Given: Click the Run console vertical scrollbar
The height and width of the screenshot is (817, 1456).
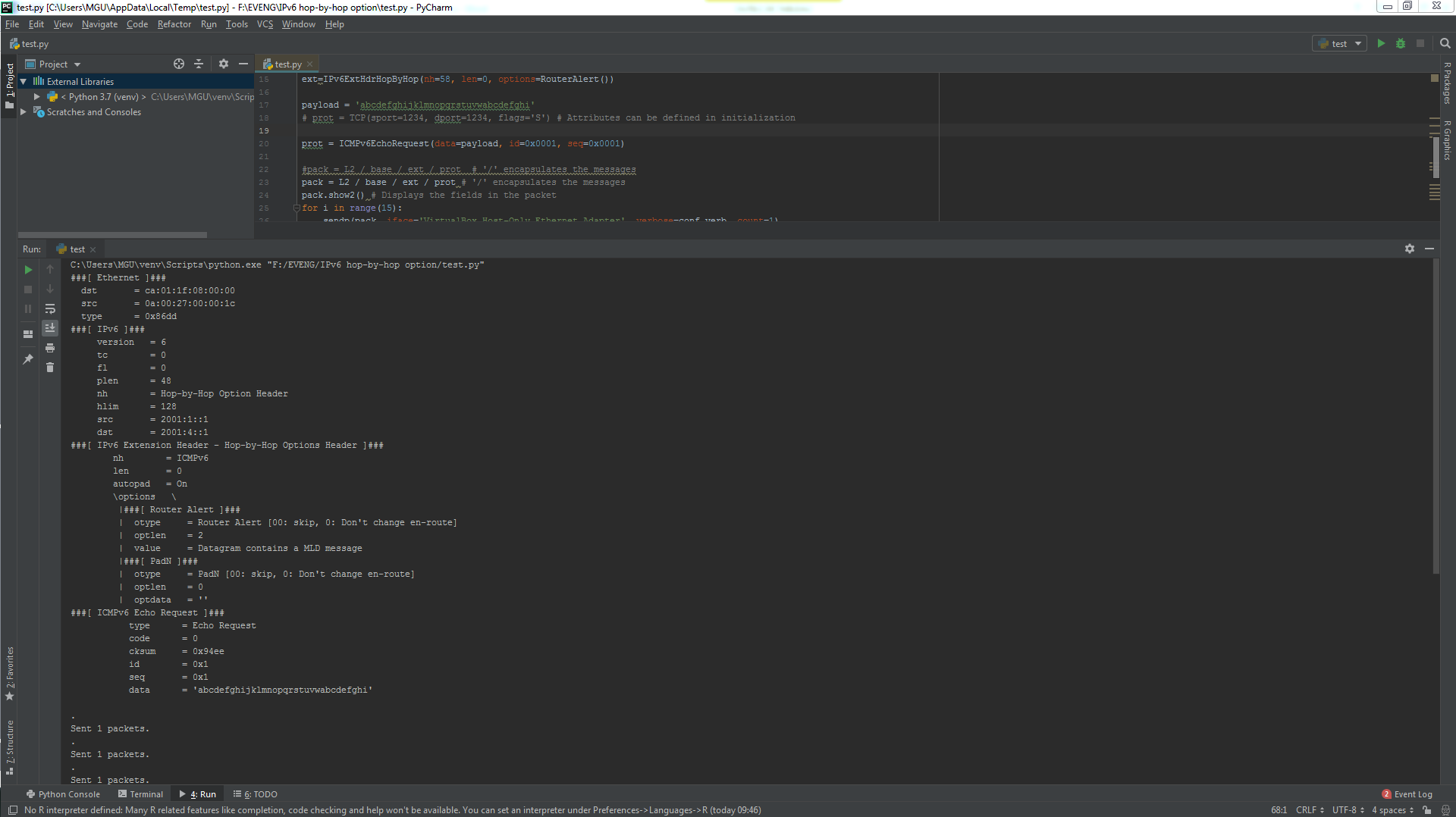Looking at the screenshot, I should (1436, 417).
